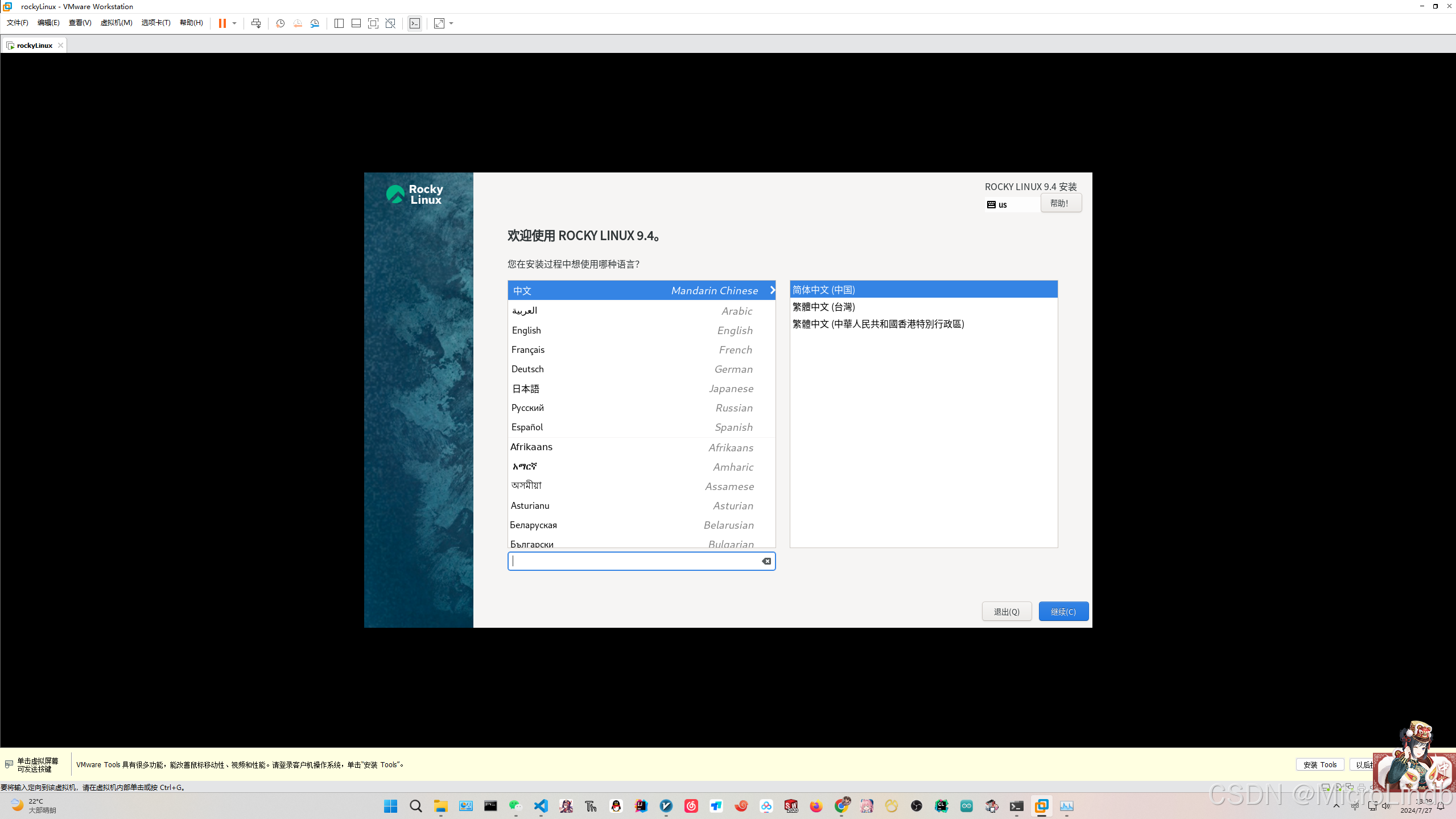Open the dropdown beside stretch display icon
The width and height of the screenshot is (1456, 819).
tap(452, 23)
